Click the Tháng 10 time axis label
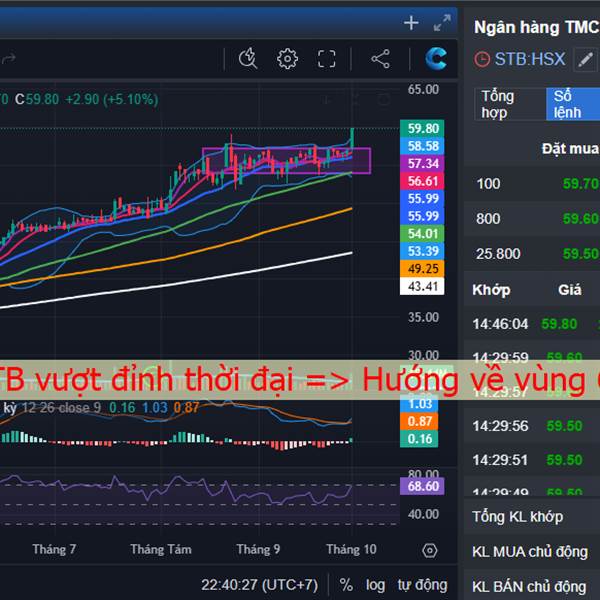Image resolution: width=600 pixels, height=600 pixels. tap(351, 550)
